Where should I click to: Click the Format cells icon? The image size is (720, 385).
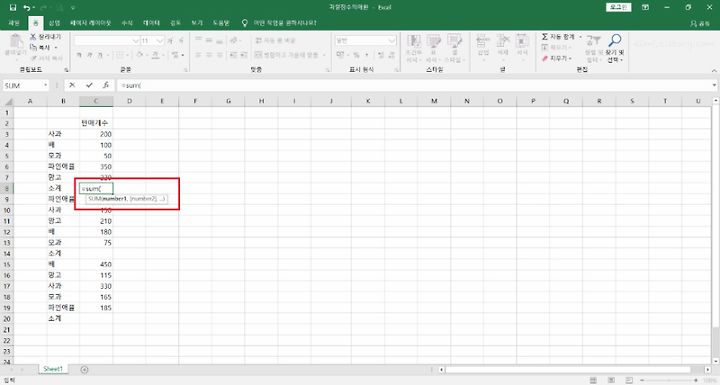(522, 41)
